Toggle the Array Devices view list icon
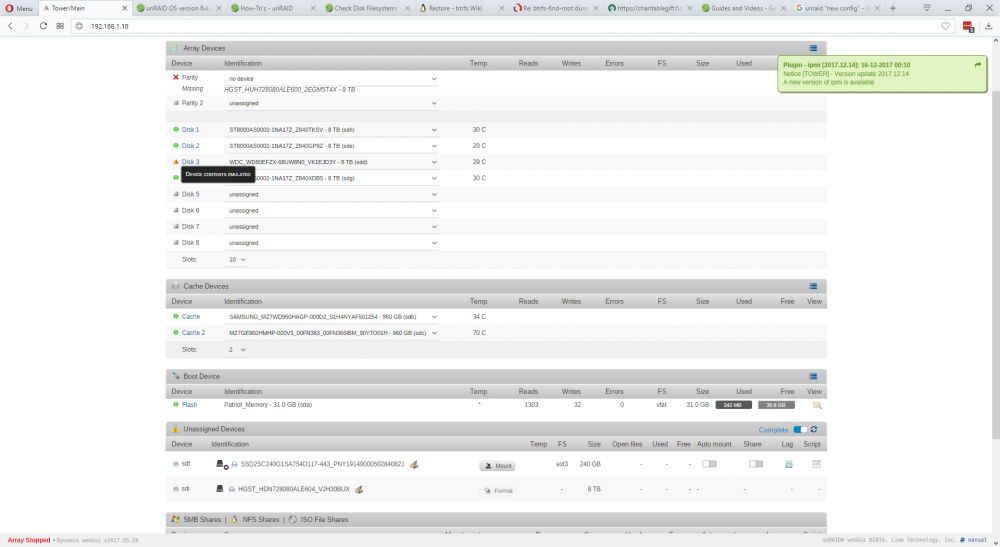Screen dimensions: 1000x547 pyautogui.click(x=813, y=48)
